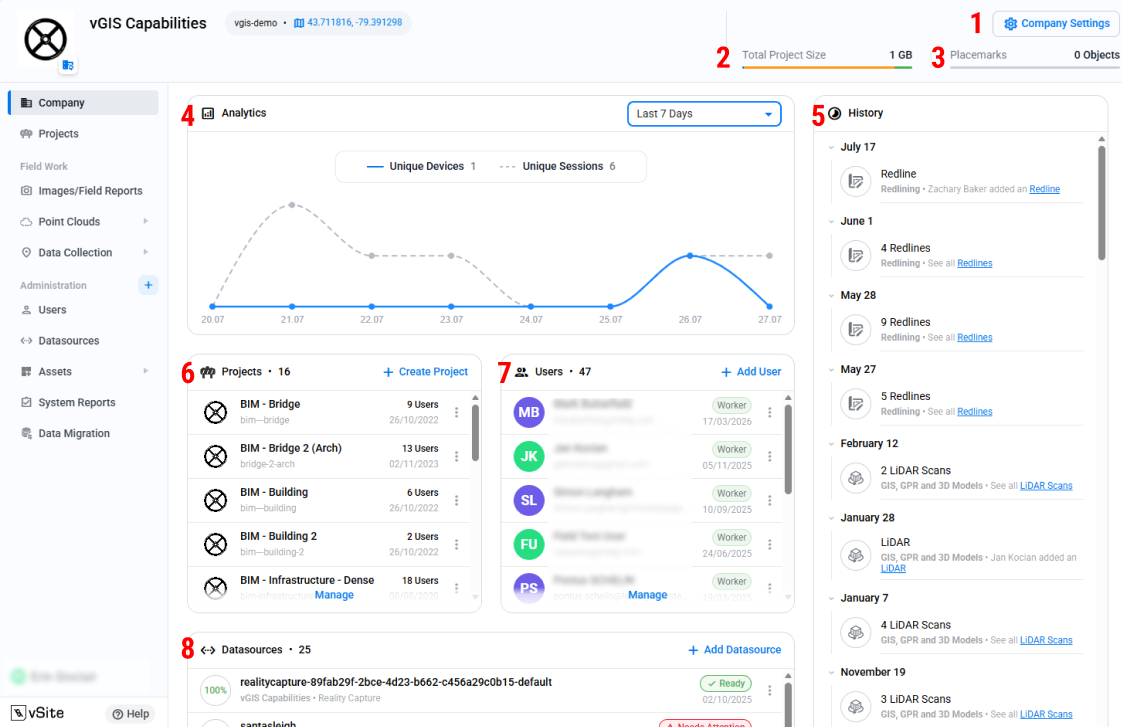Collapse the June 1 history group
The width and height of the screenshot is (1122, 727).
point(831,222)
